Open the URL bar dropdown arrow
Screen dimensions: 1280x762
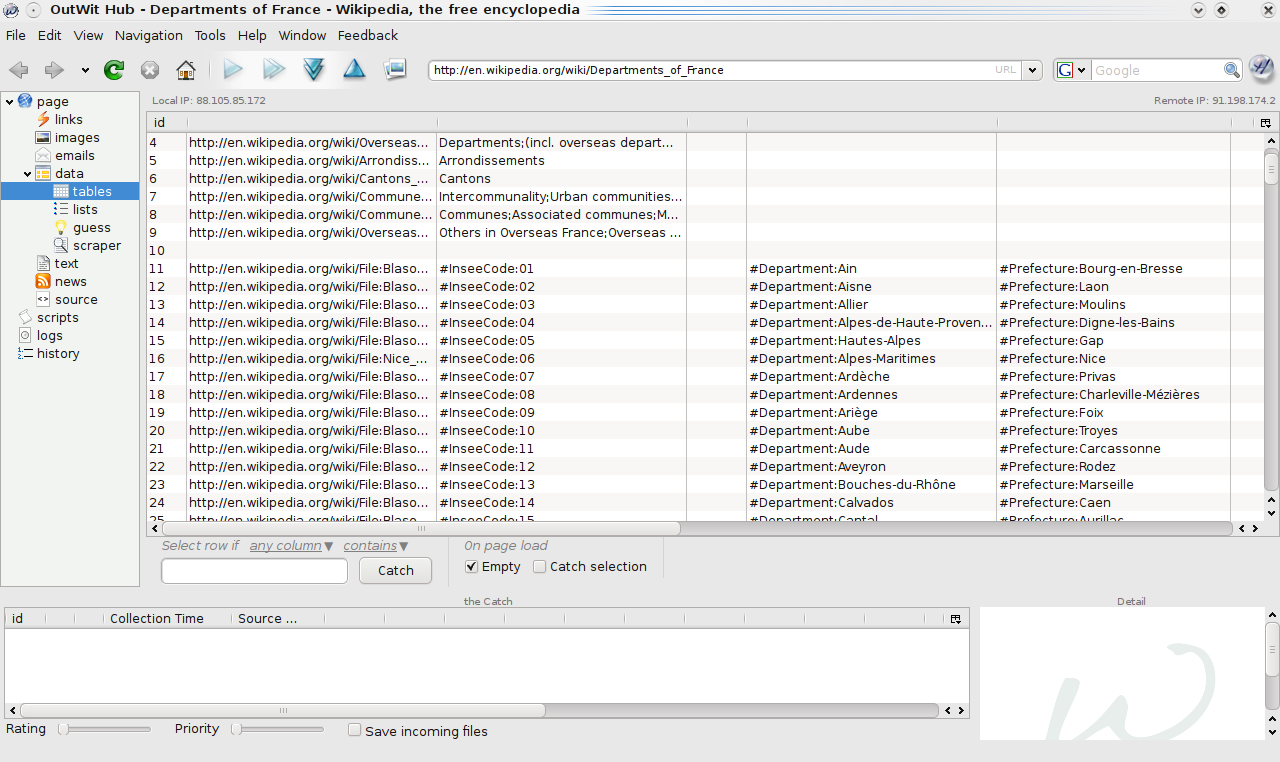click(x=1033, y=71)
